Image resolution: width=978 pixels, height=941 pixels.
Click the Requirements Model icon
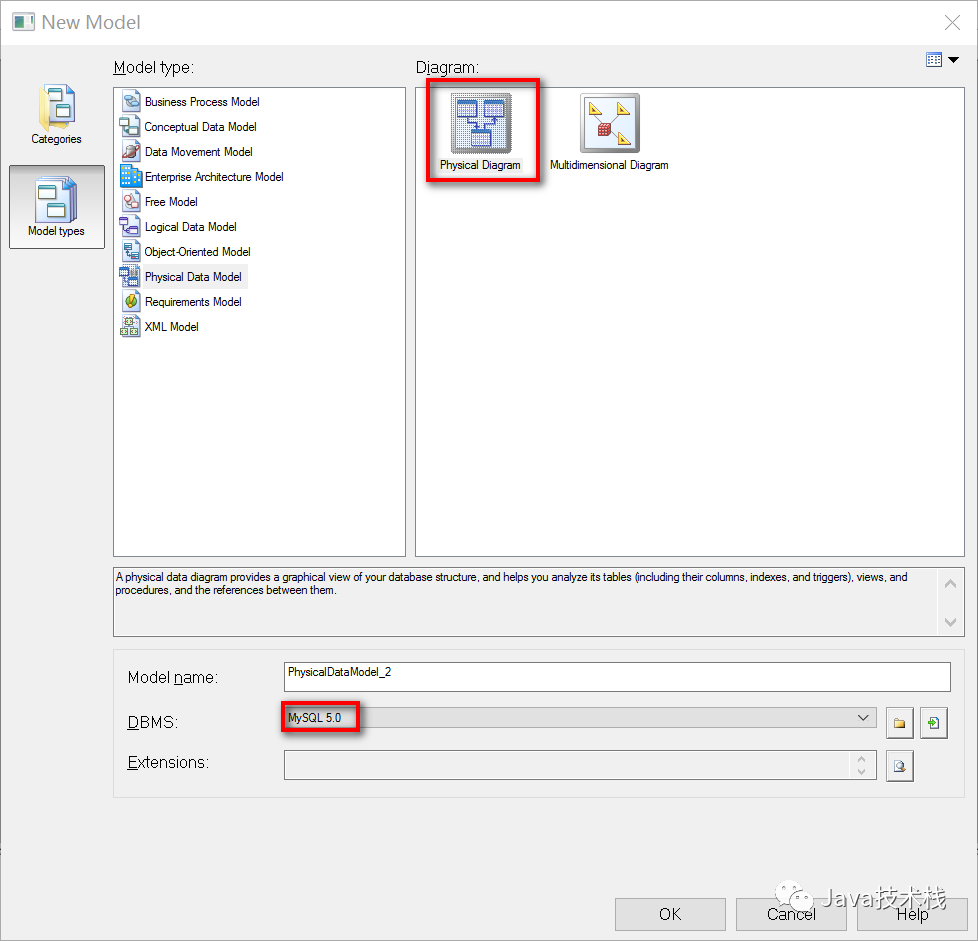130,301
